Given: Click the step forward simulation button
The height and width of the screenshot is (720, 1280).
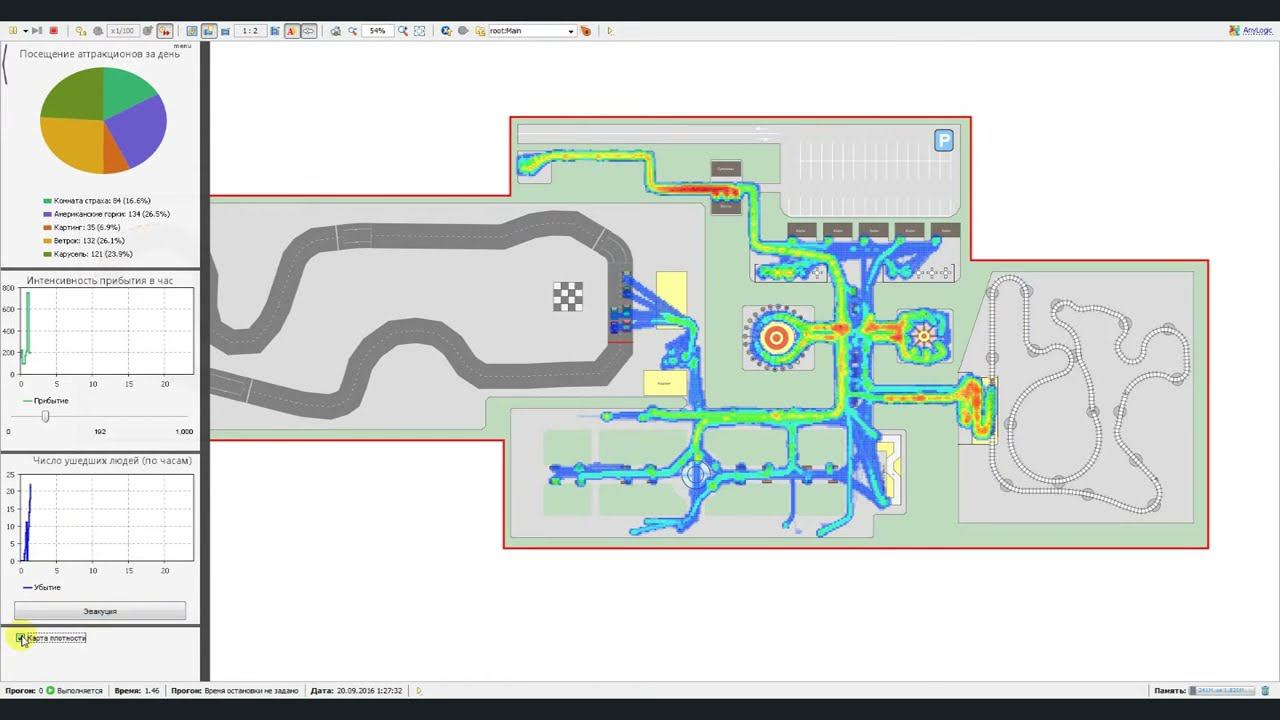Looking at the screenshot, I should (37, 31).
